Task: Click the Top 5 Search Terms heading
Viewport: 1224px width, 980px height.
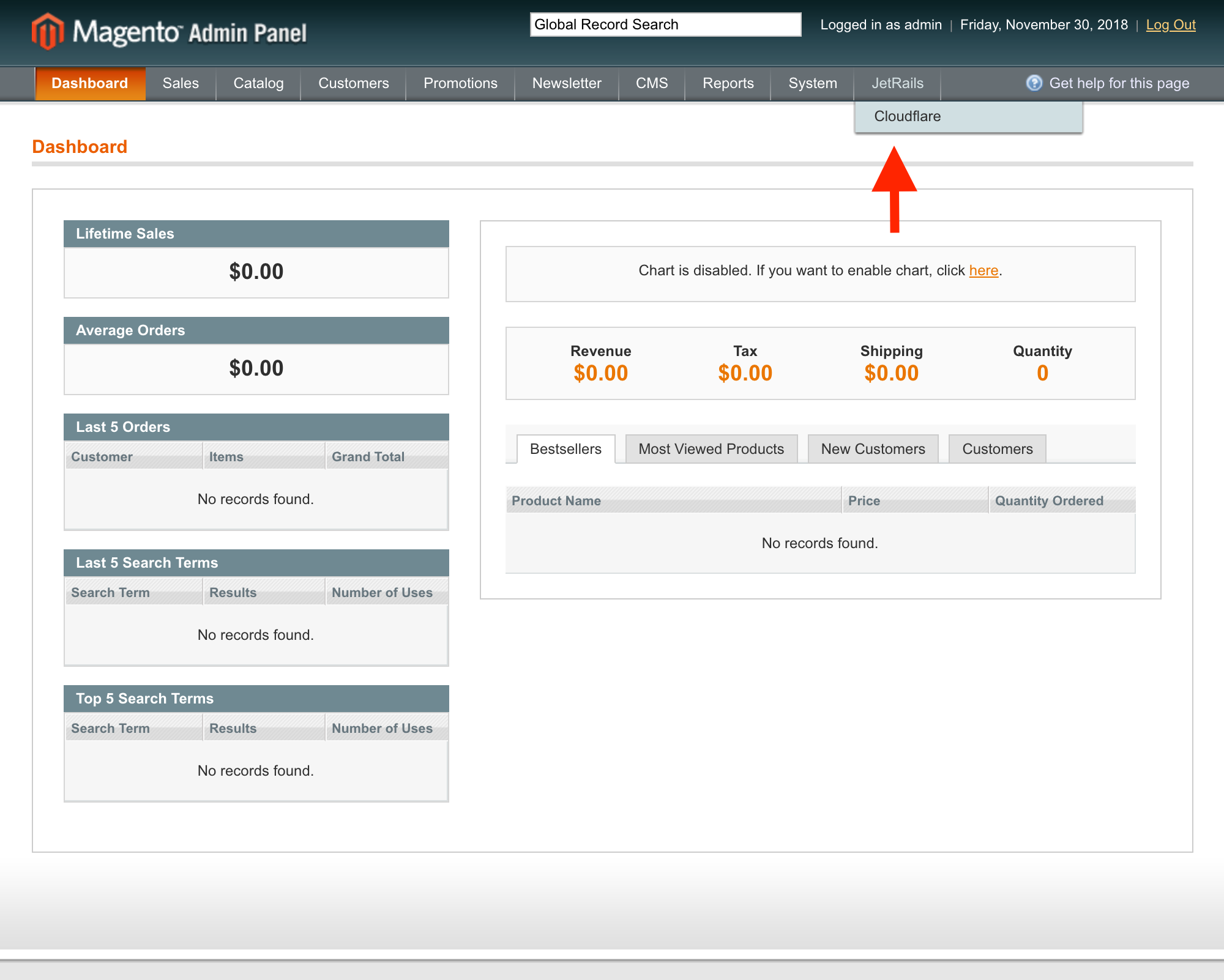Action: [144, 699]
